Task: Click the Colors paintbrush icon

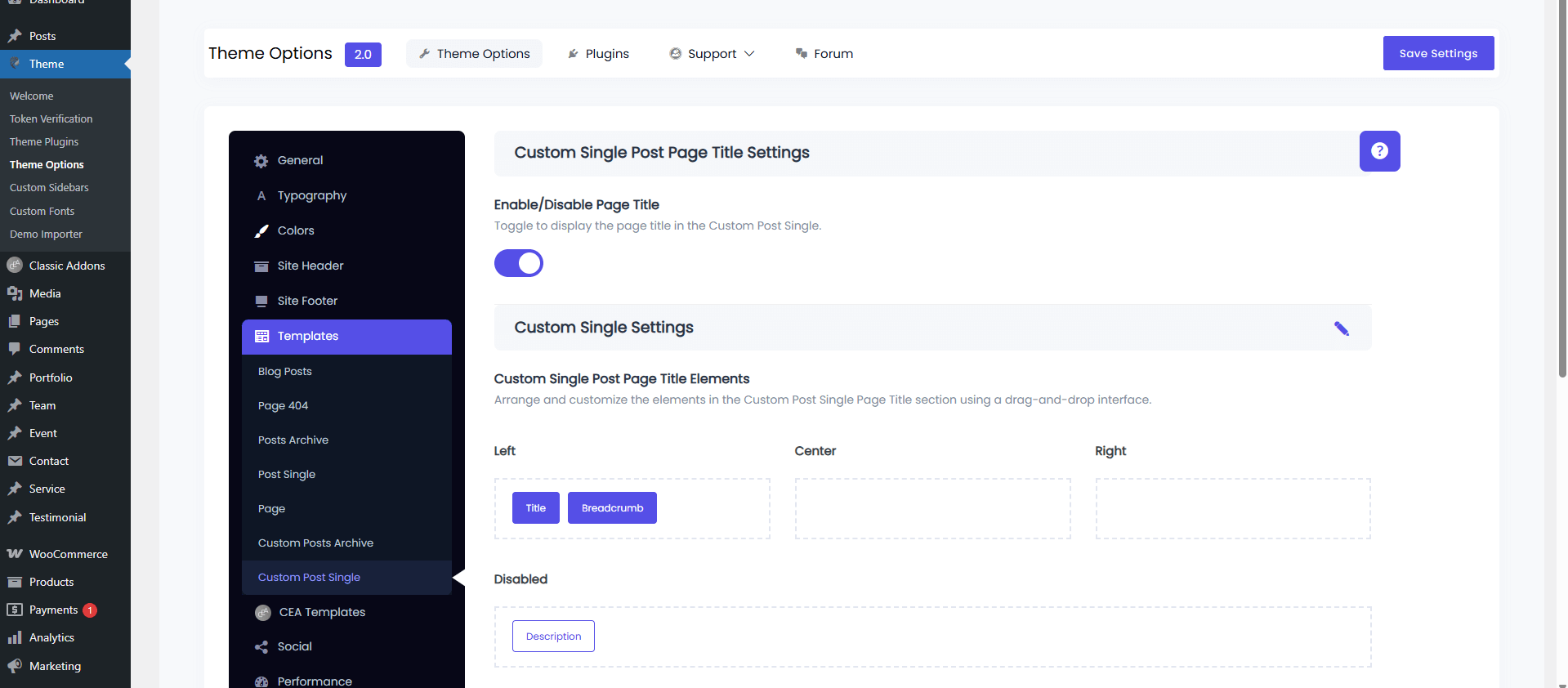Action: pos(261,231)
